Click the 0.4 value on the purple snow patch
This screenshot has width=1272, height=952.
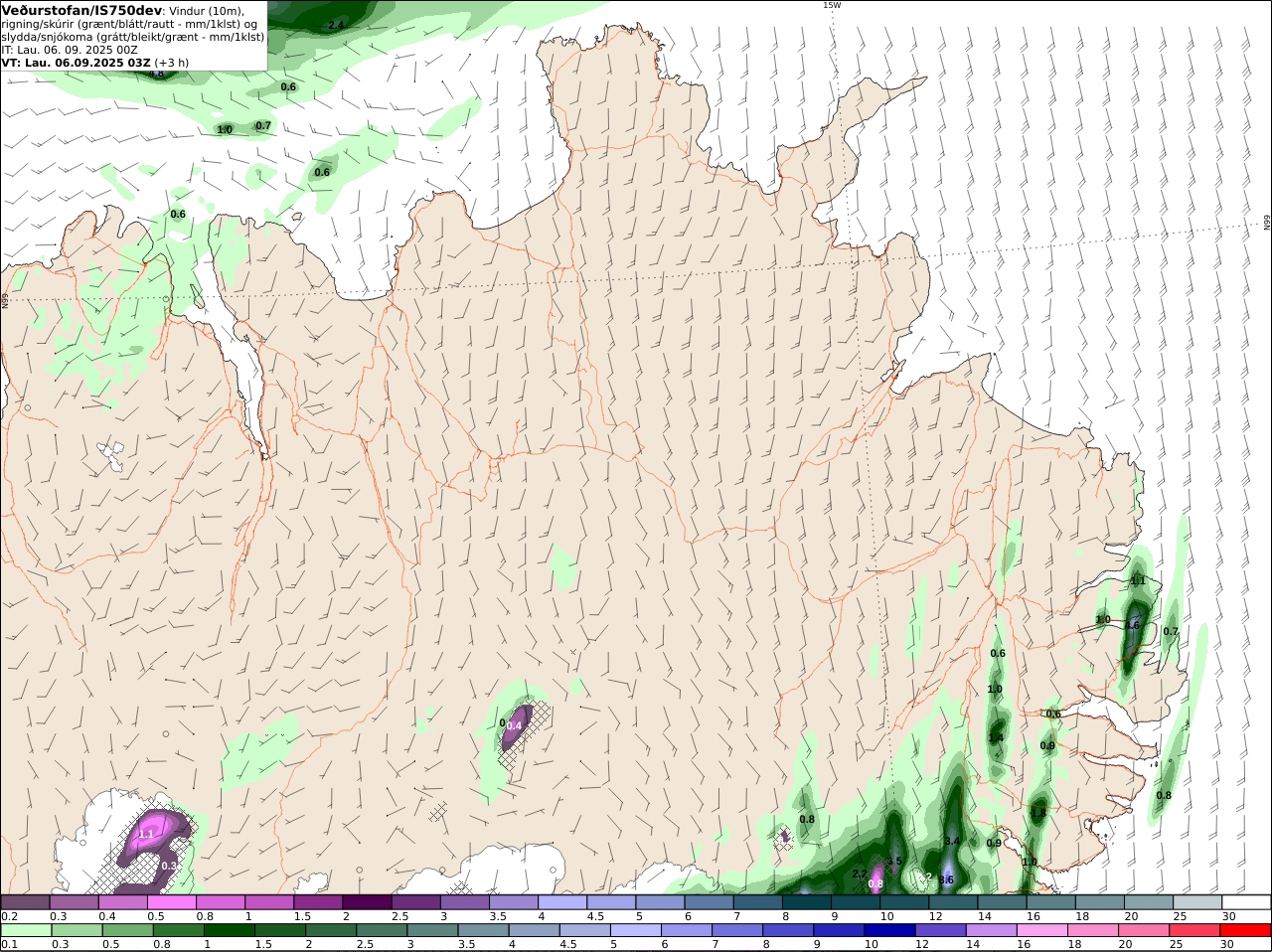coord(514,725)
